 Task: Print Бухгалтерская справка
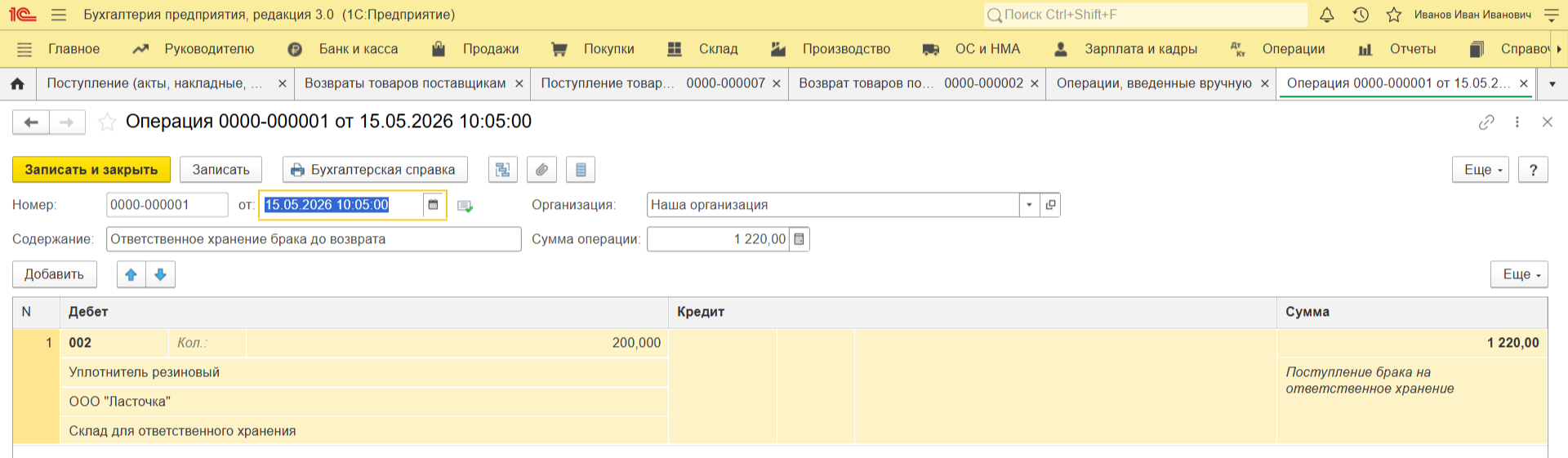[x=375, y=170]
